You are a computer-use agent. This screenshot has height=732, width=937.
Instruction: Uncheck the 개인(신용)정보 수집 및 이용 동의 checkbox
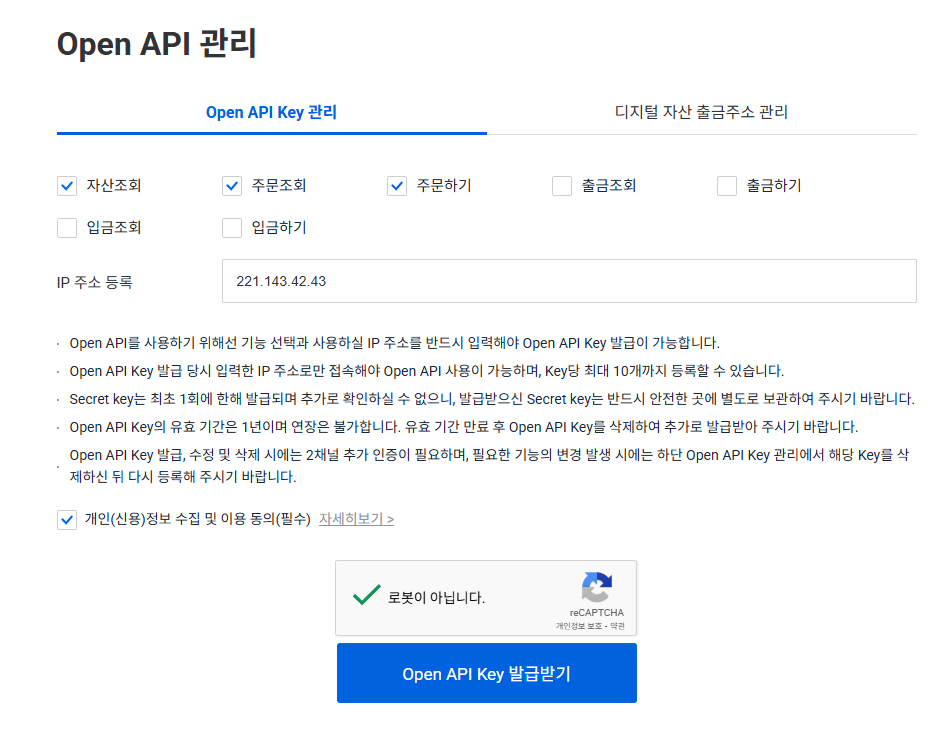[67, 520]
